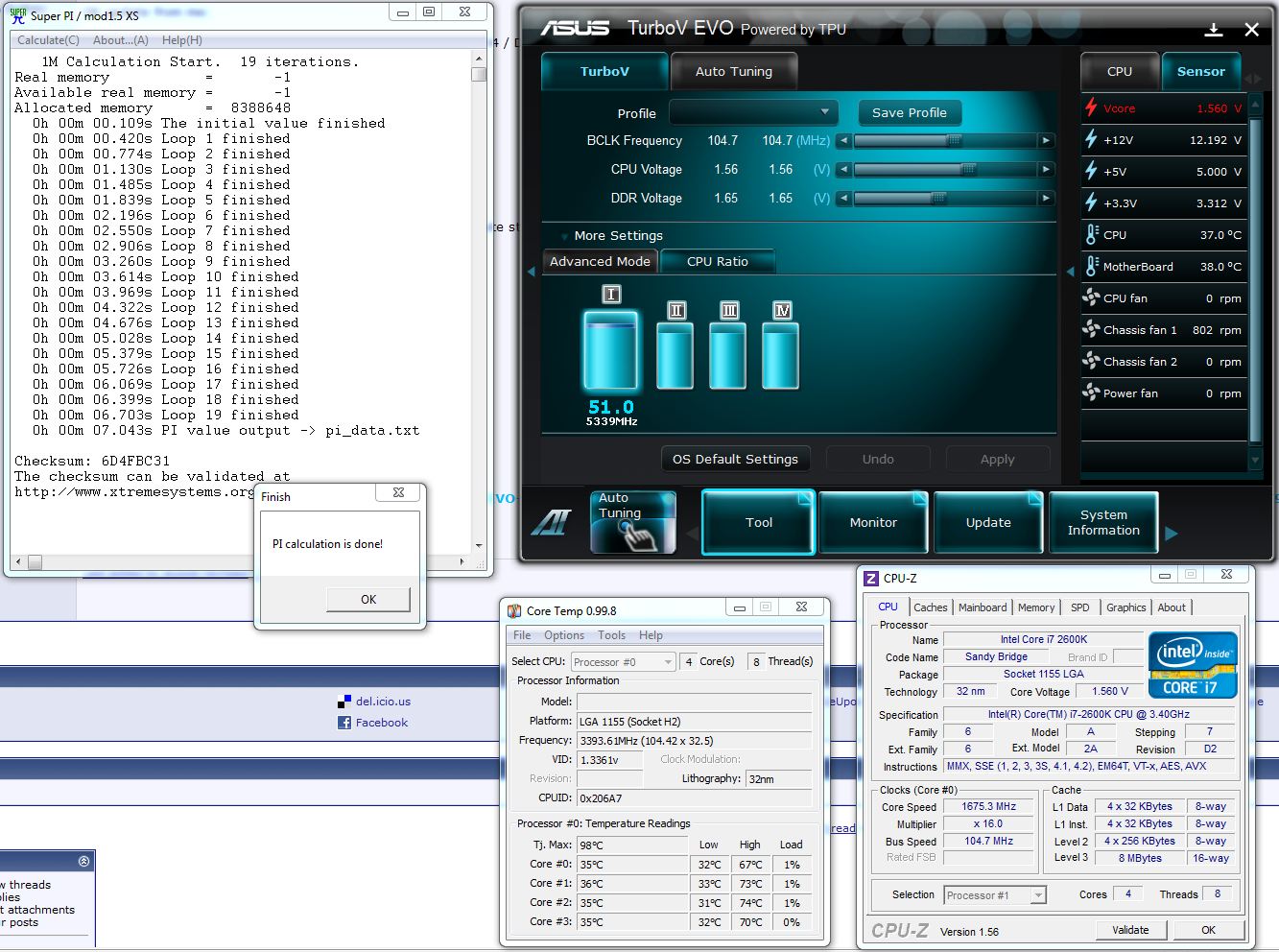Open the Mainboard tab in CPU-Z
This screenshot has width=1279, height=952.
[983, 607]
